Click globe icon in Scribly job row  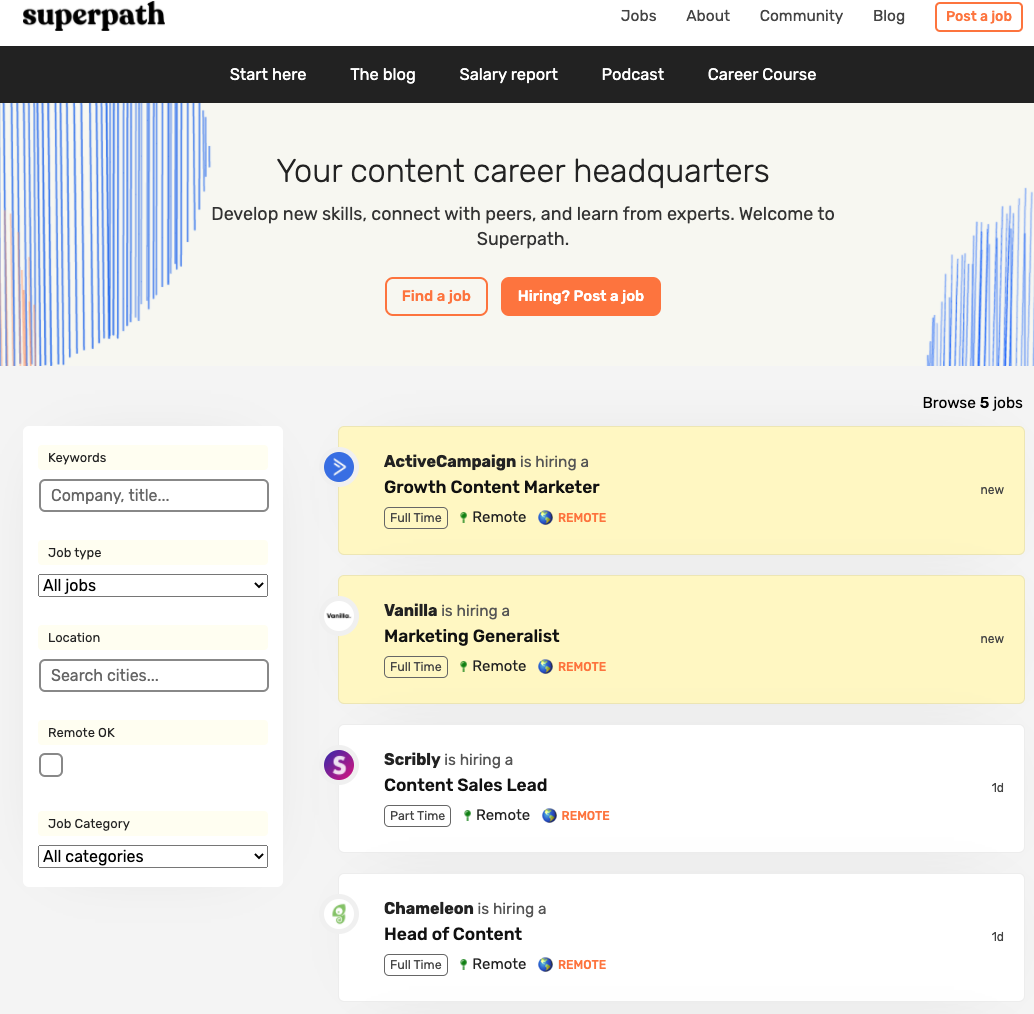[x=549, y=816]
